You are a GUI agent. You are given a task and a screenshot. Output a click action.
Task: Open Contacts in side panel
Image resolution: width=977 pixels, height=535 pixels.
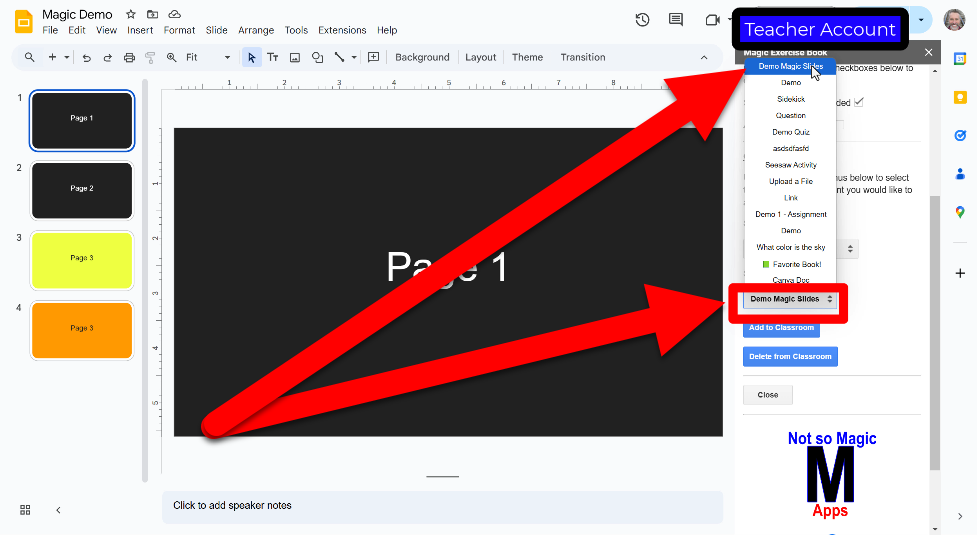click(x=960, y=174)
